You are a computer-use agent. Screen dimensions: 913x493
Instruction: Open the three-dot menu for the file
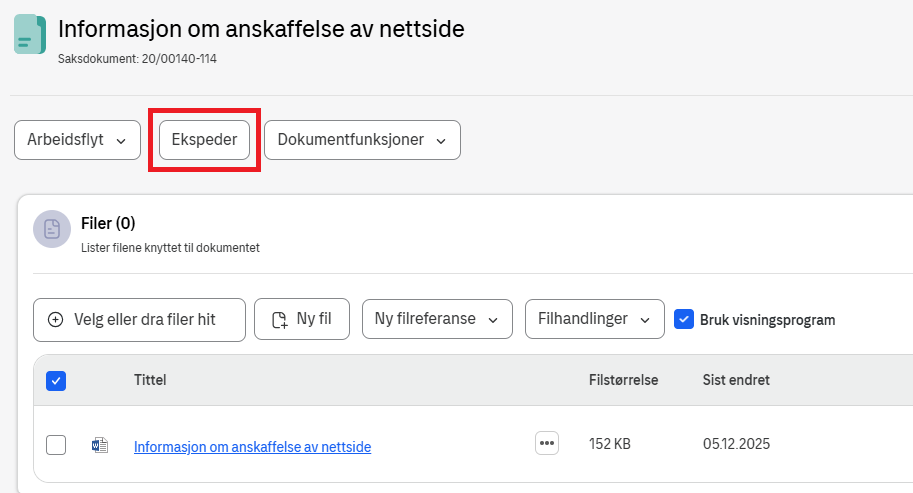pyautogui.click(x=546, y=443)
